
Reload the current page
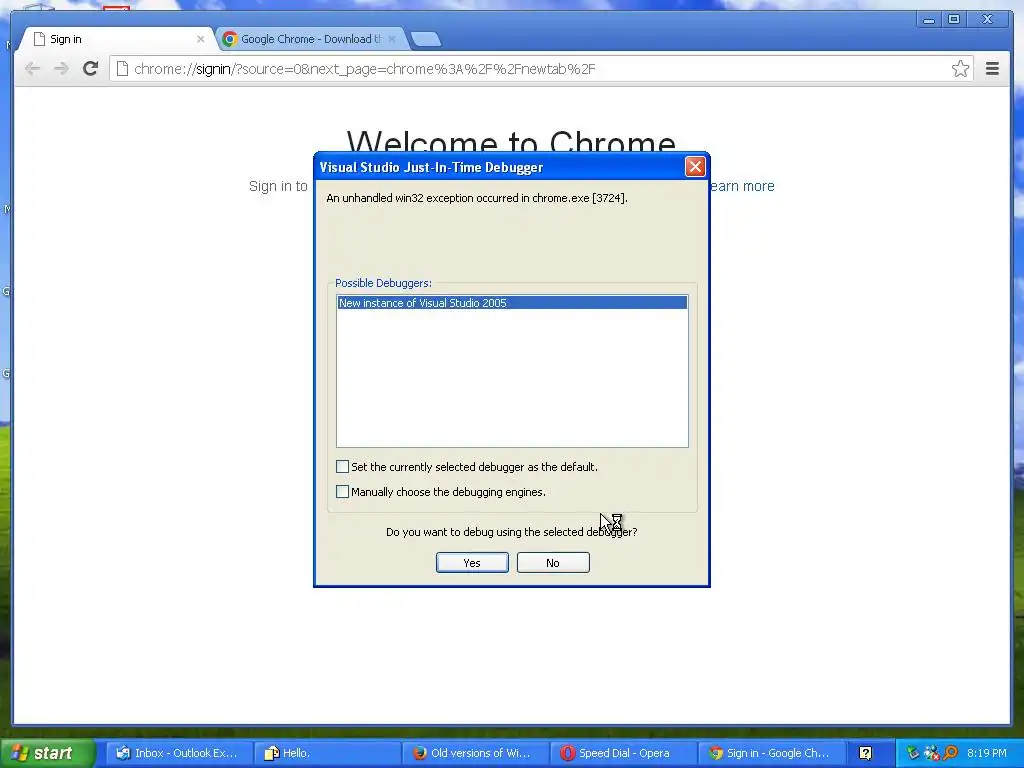(90, 69)
